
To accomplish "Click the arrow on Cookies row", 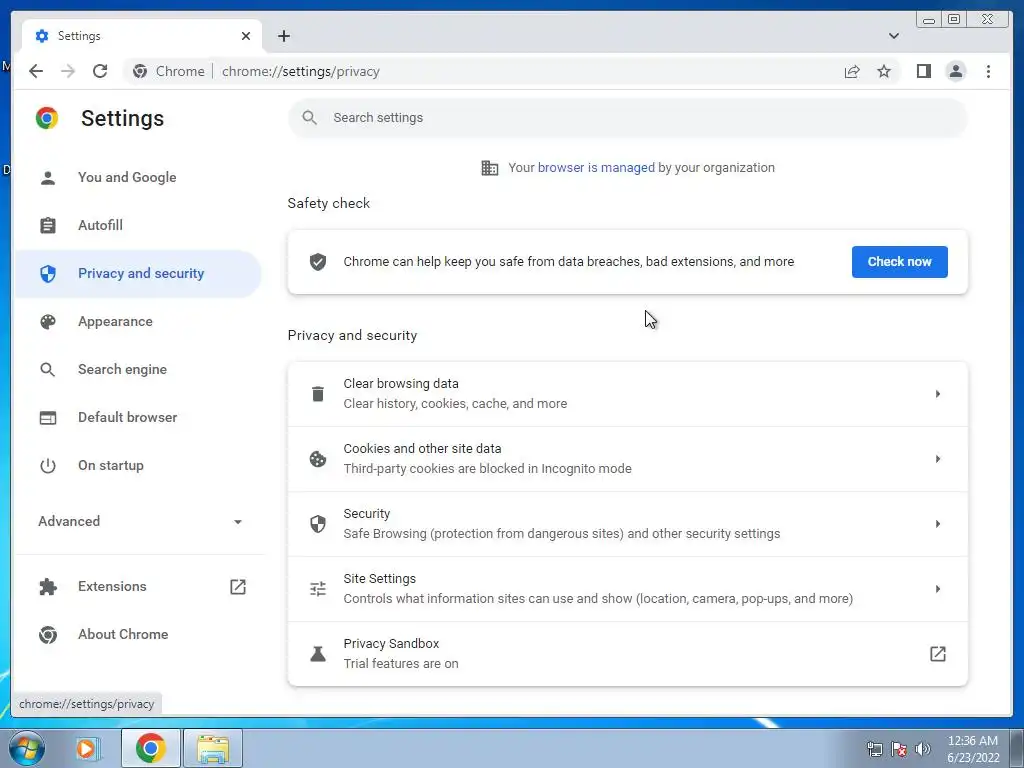I will click(938, 459).
